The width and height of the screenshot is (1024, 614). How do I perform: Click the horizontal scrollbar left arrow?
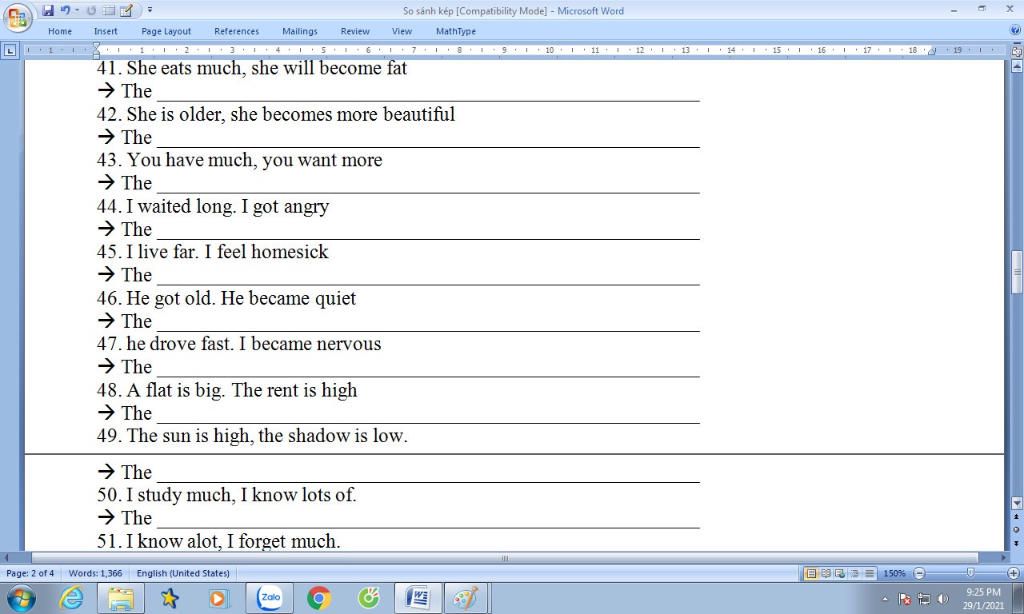(7, 558)
